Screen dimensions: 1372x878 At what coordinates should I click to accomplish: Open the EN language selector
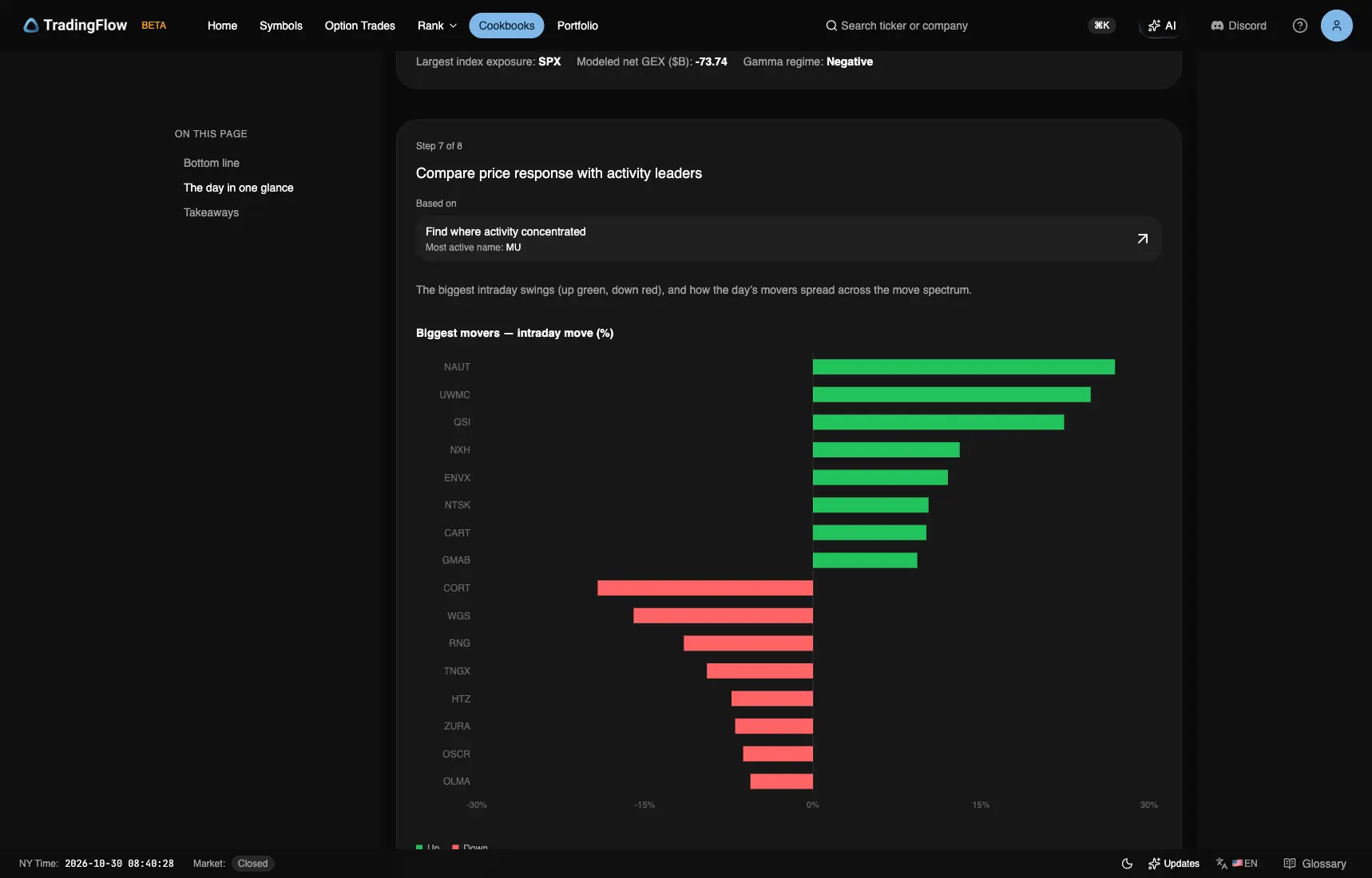click(1236, 864)
